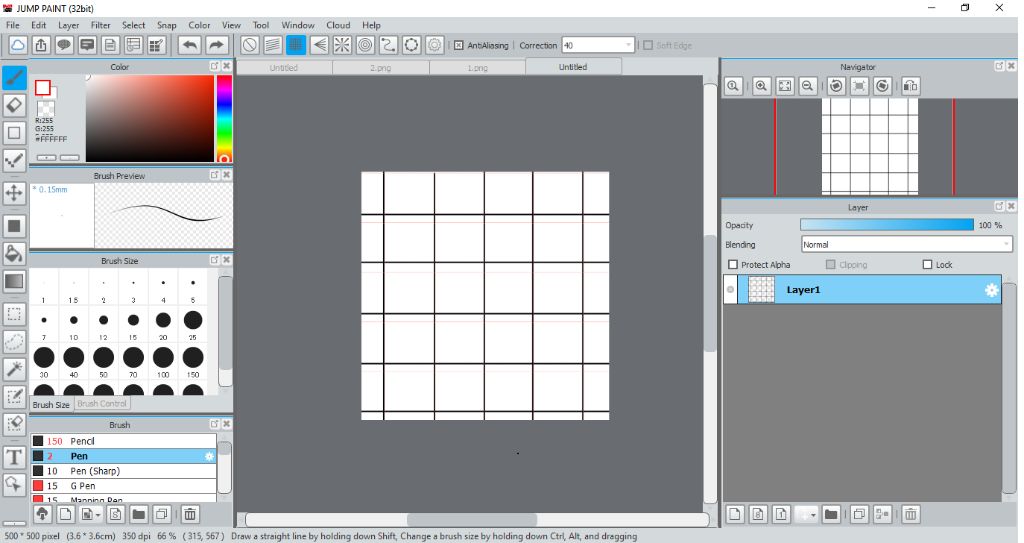Rotate canvas right in Navigator
The height and width of the screenshot is (543, 1024).
pos(882,86)
